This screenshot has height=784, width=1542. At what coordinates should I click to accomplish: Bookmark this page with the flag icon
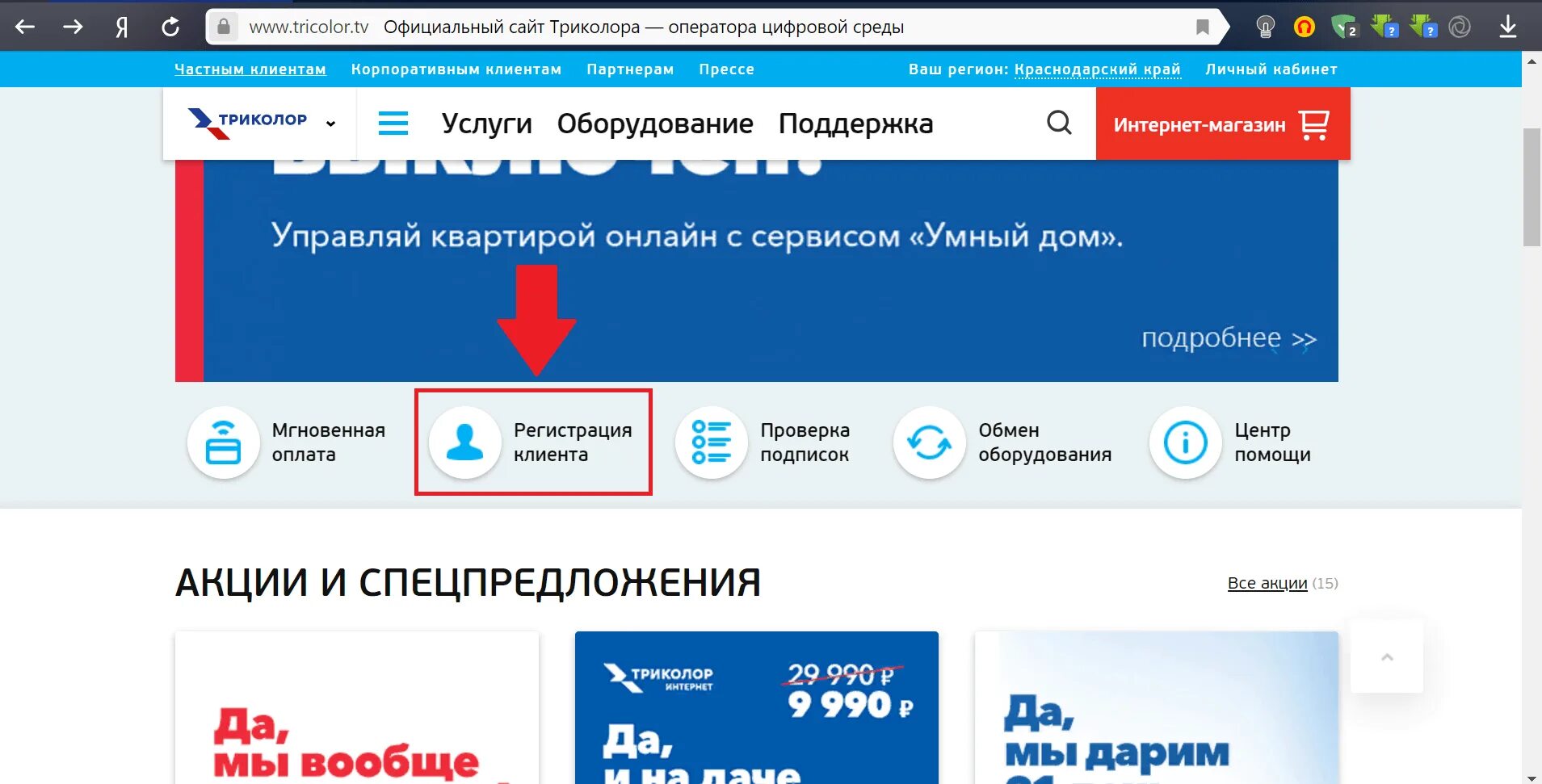tap(1202, 27)
